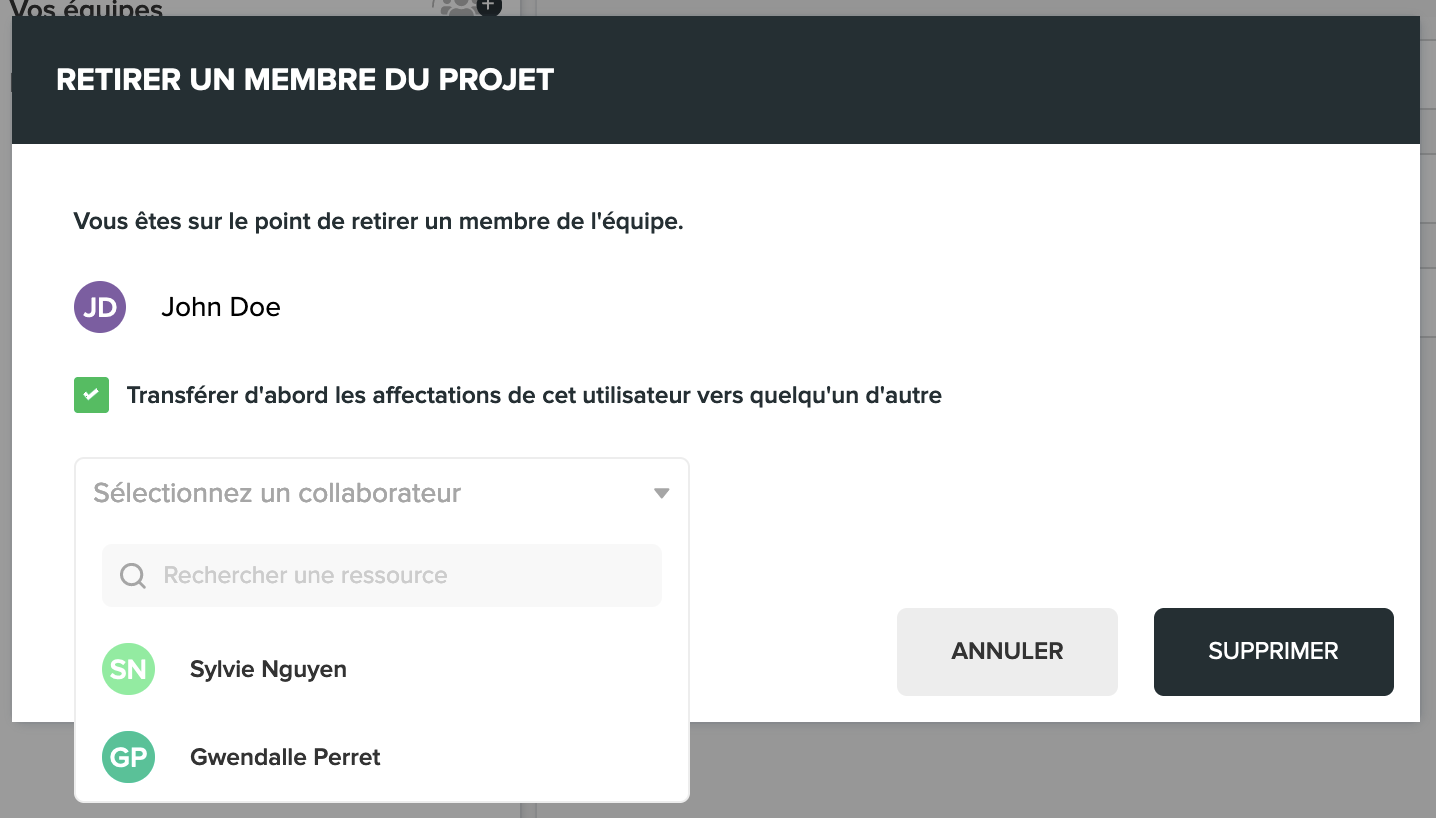Uncheck the transfer assignments checkbox

(x=91, y=395)
